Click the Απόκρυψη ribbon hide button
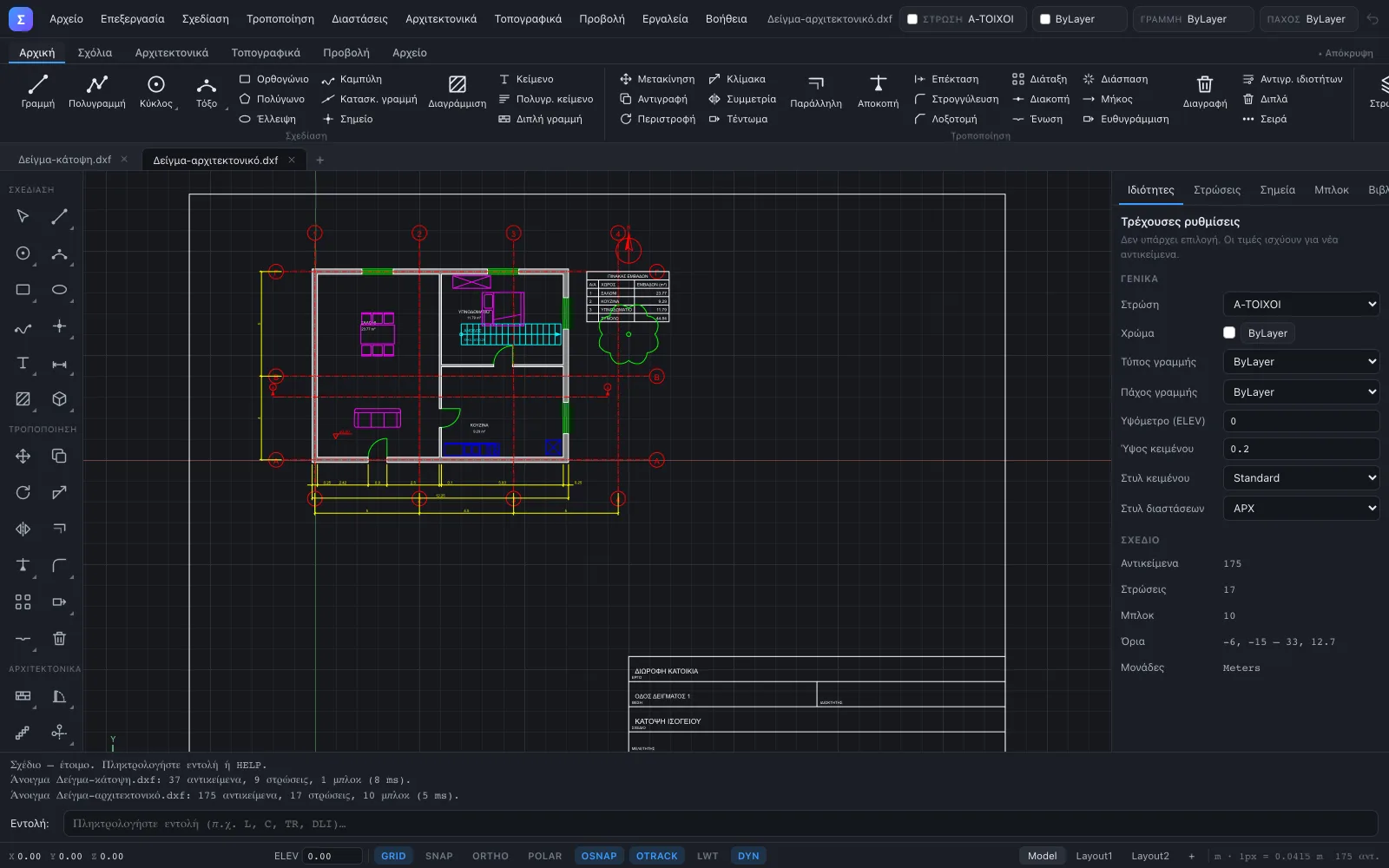Viewport: 1389px width, 868px height. (1346, 53)
